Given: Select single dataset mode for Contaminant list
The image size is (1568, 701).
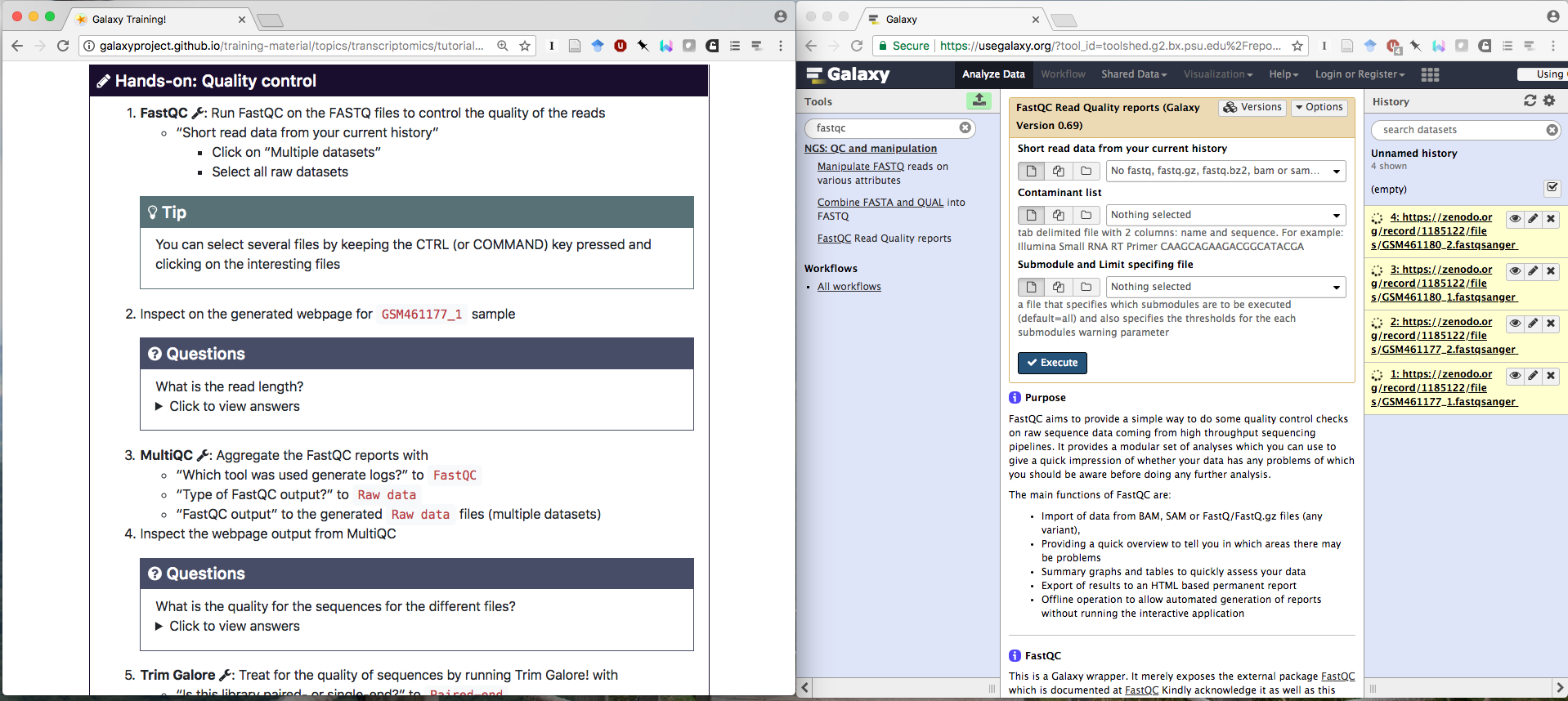Looking at the screenshot, I should point(1031,215).
